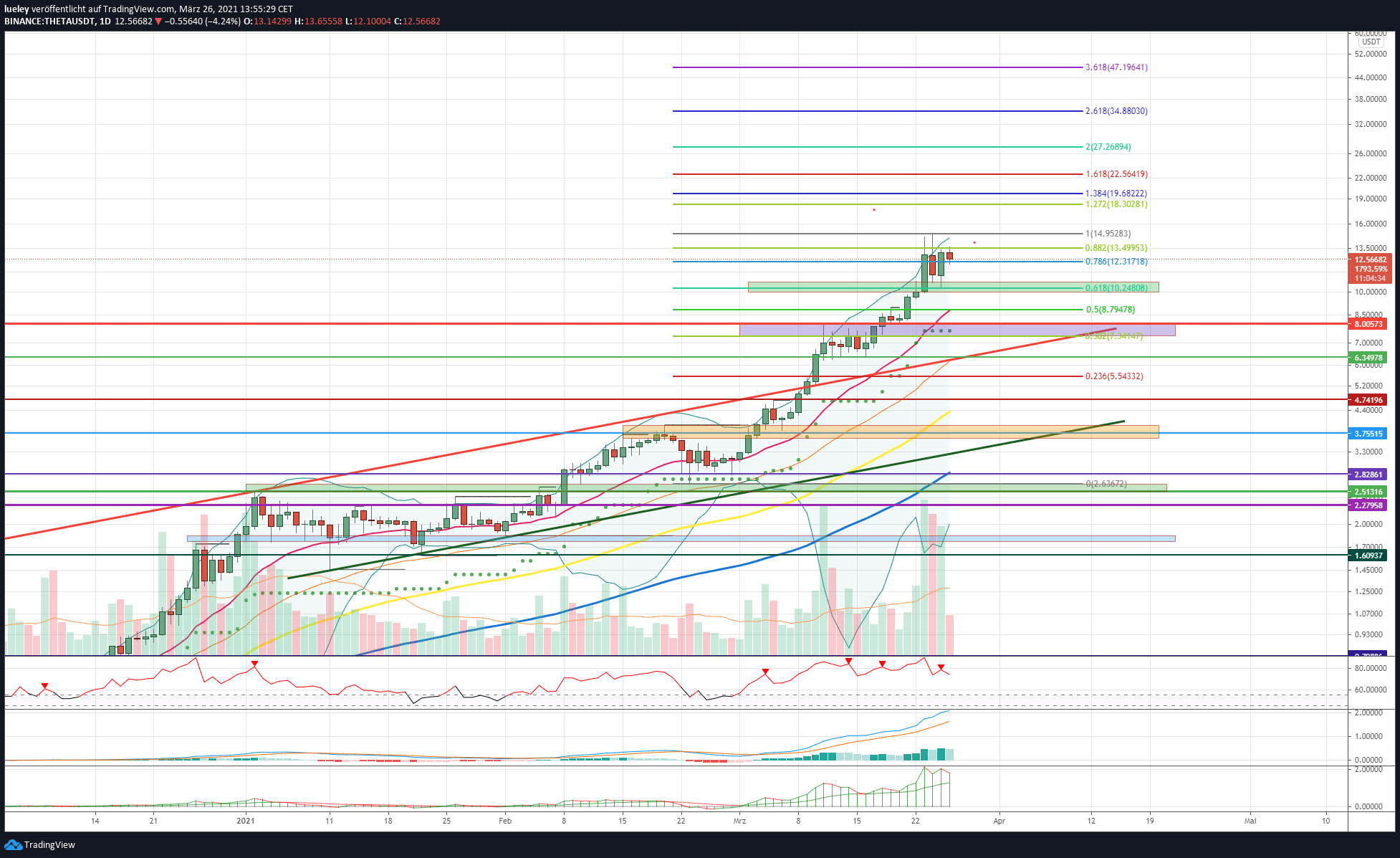Select the light blue zone near 1.80
Image resolution: width=1400 pixels, height=858 pixels.
(681, 538)
